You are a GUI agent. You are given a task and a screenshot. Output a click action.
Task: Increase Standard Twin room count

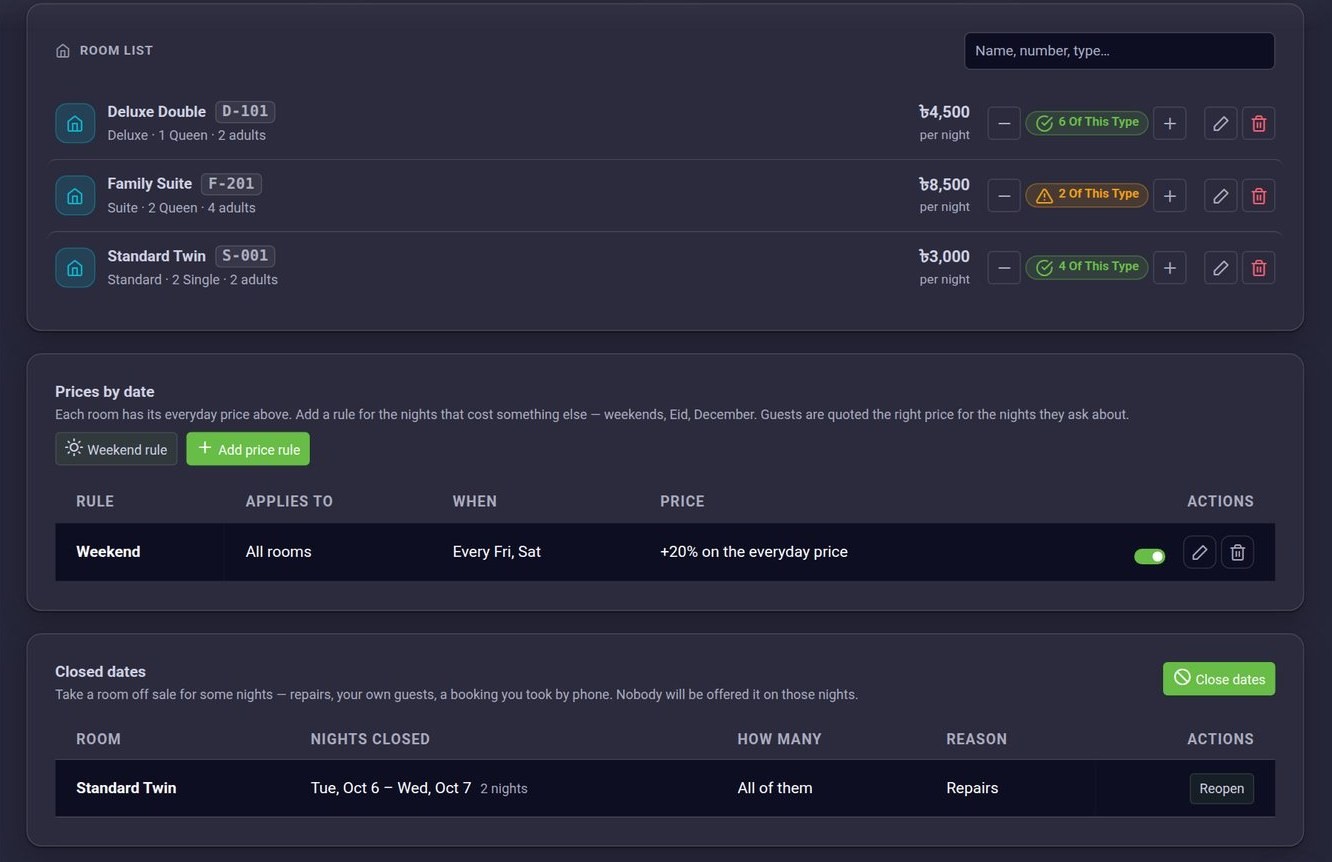1169,267
